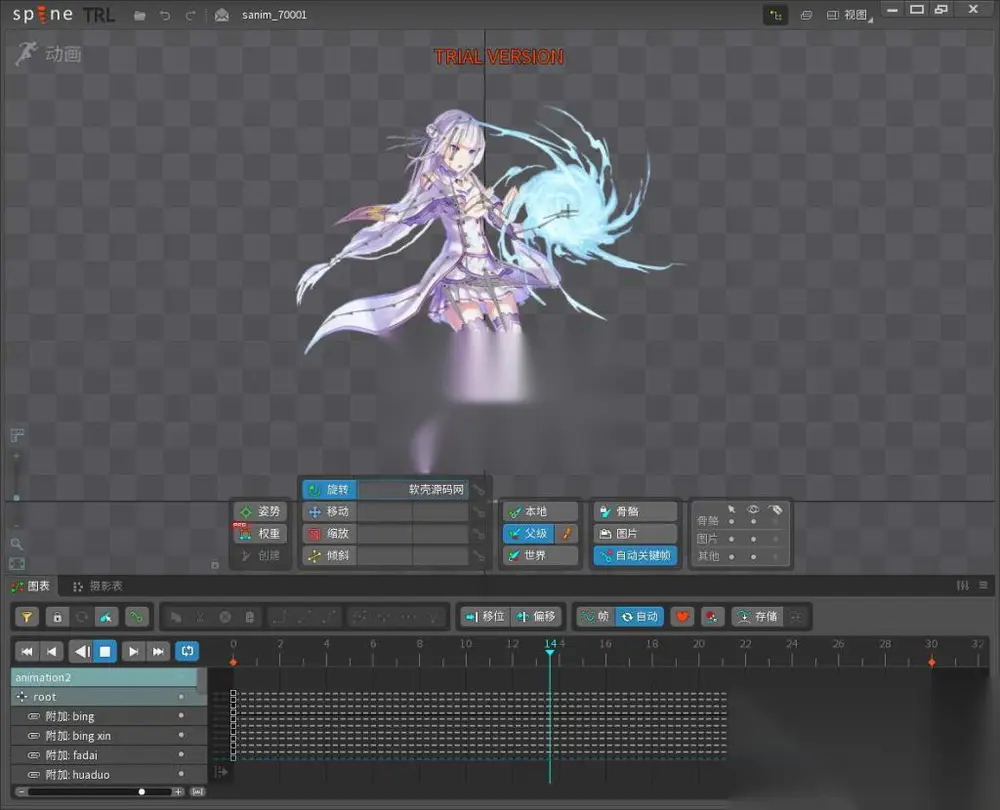
Task: Select the 旋转 rotate tool
Action: (329, 490)
